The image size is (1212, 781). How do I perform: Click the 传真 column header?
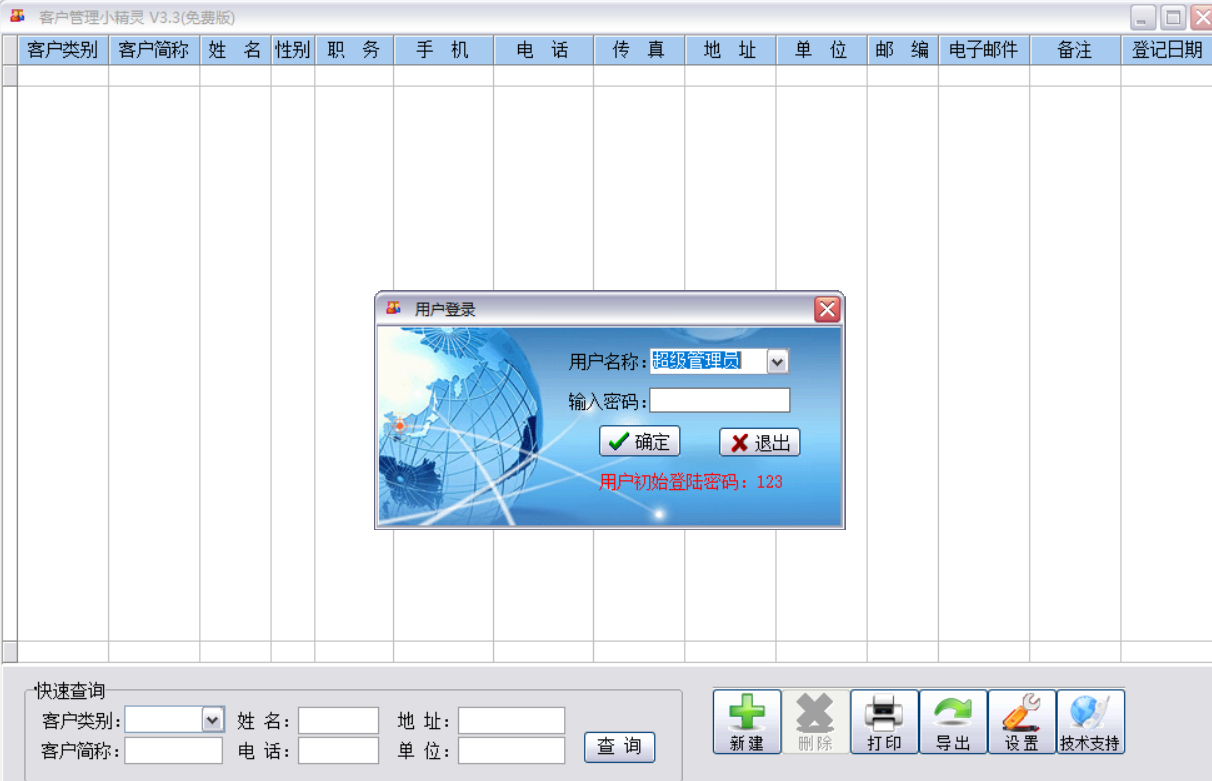click(x=639, y=50)
